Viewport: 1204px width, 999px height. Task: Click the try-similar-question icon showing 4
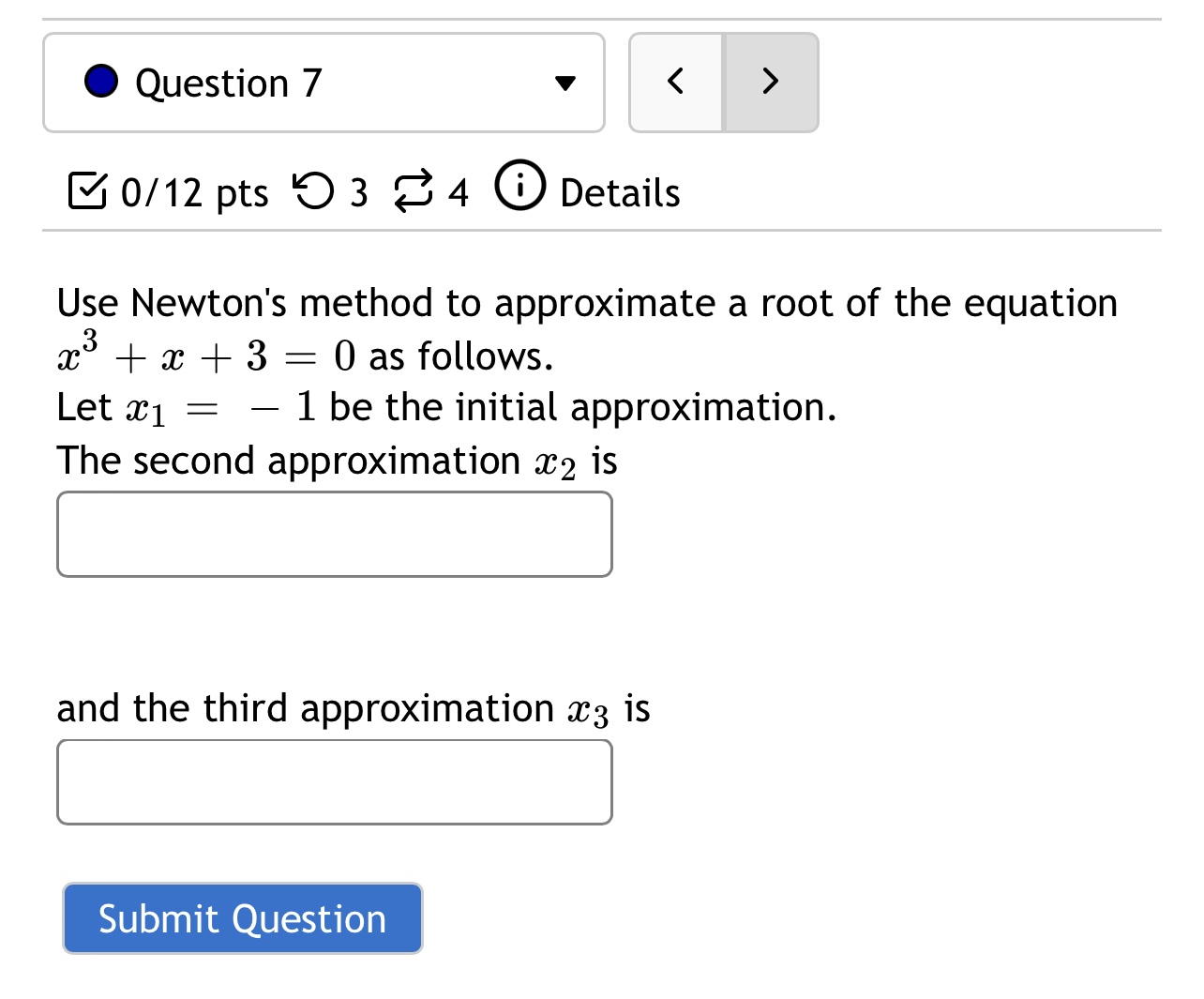click(x=413, y=190)
